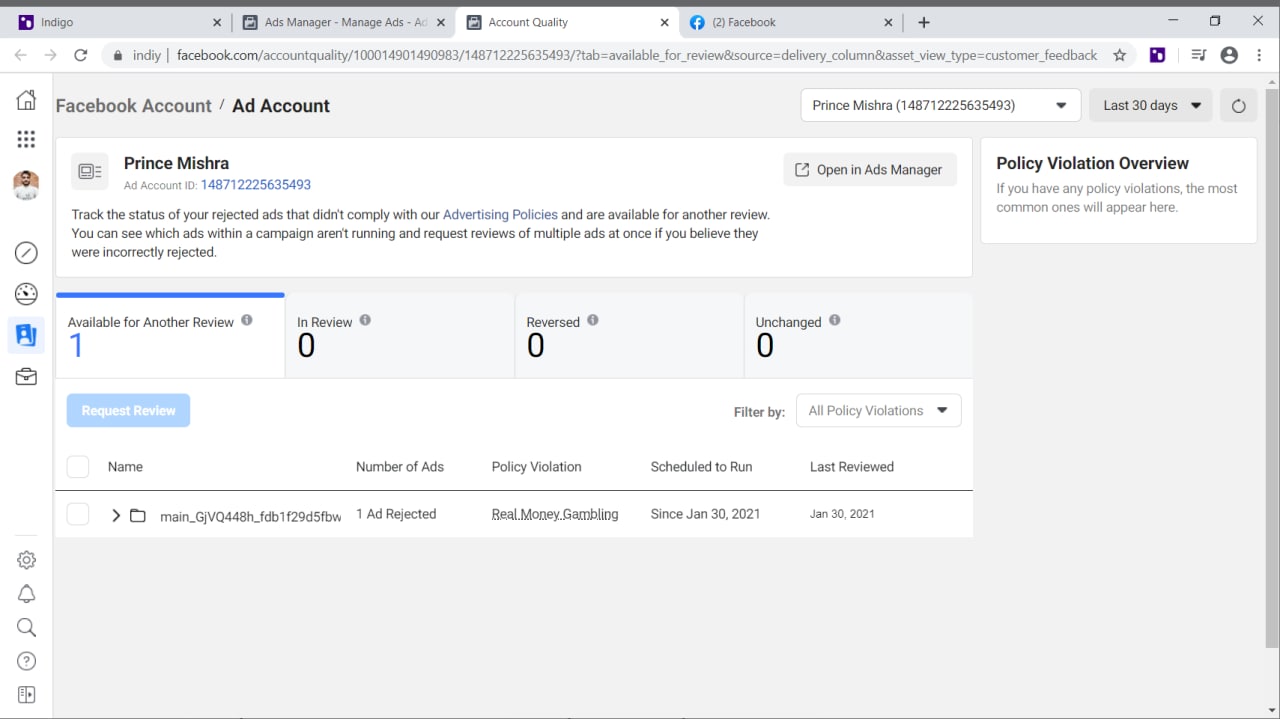The height and width of the screenshot is (719, 1280).
Task: Click the Policy Violation column header
Action: point(536,466)
